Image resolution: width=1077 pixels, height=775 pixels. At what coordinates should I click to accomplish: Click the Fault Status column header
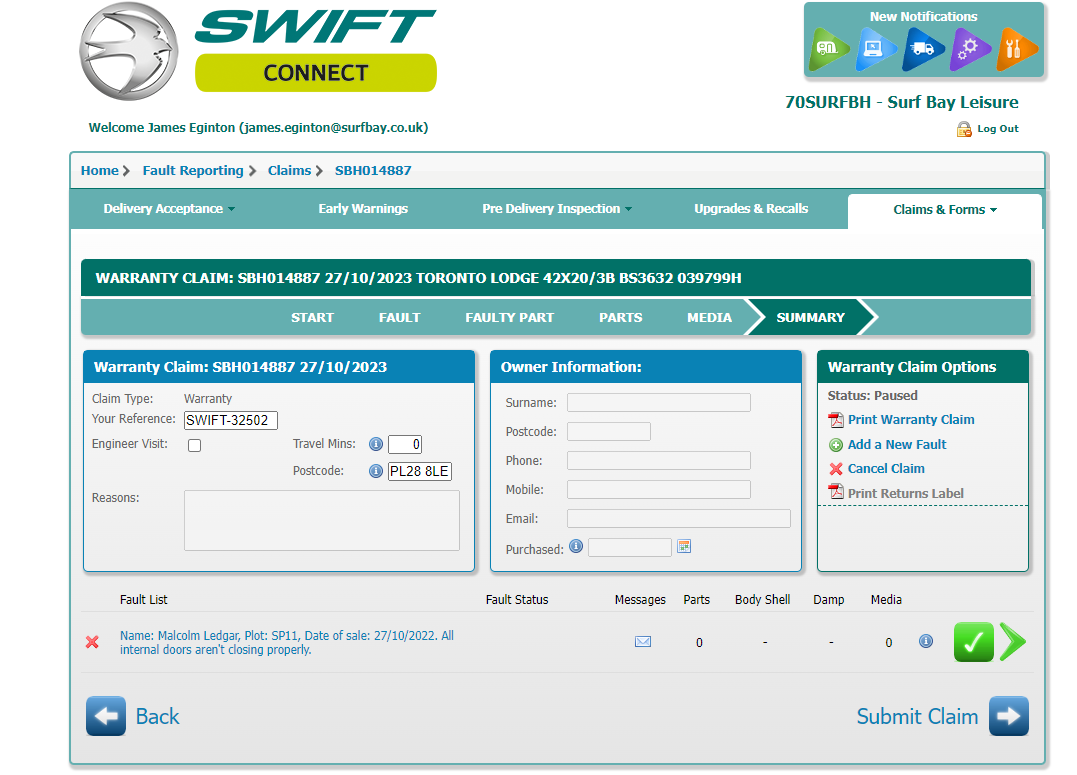pos(517,600)
